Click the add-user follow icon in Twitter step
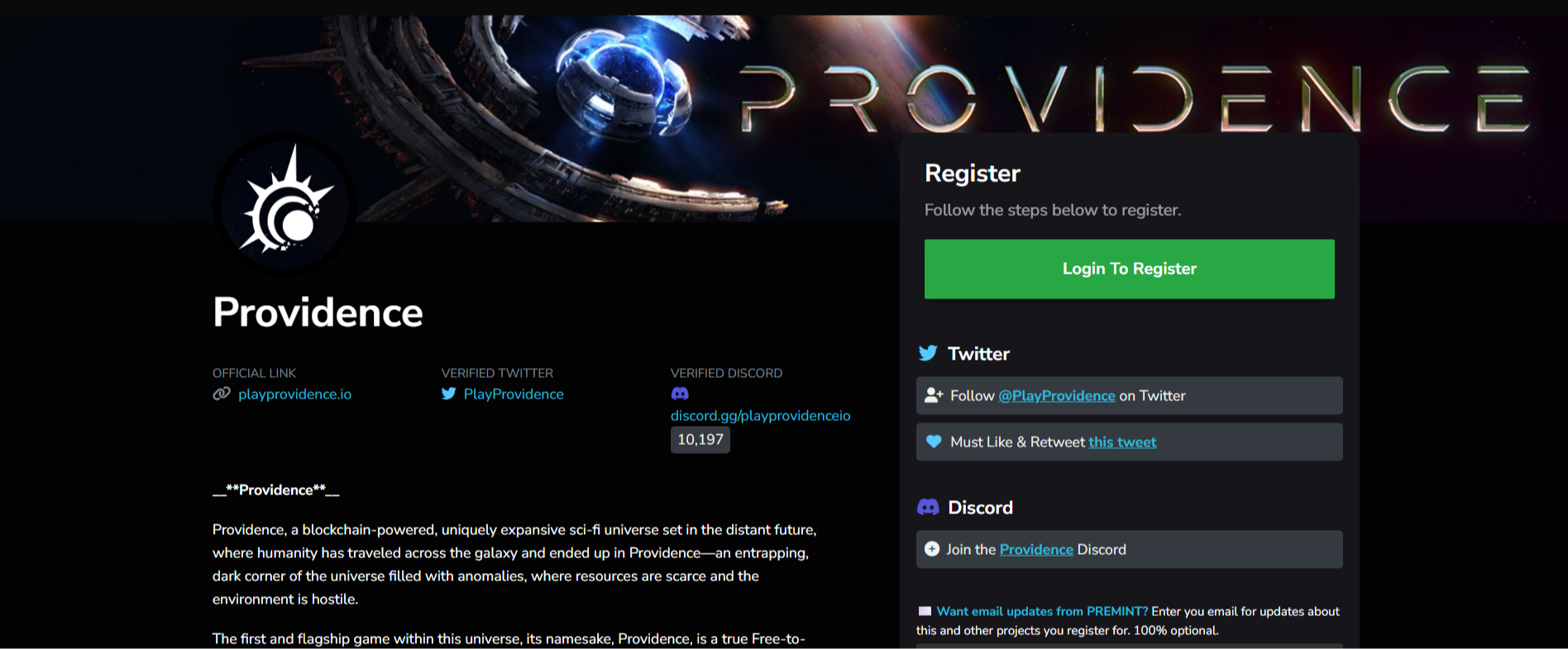The image size is (1568, 649). (x=934, y=395)
